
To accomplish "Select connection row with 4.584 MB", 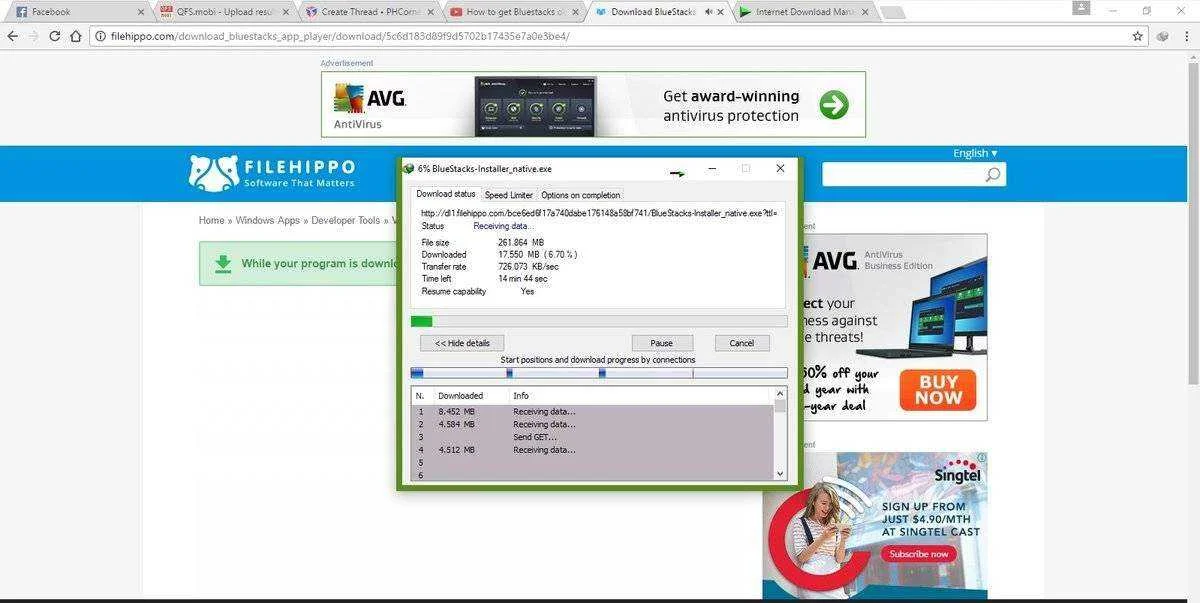I will [x=592, y=424].
